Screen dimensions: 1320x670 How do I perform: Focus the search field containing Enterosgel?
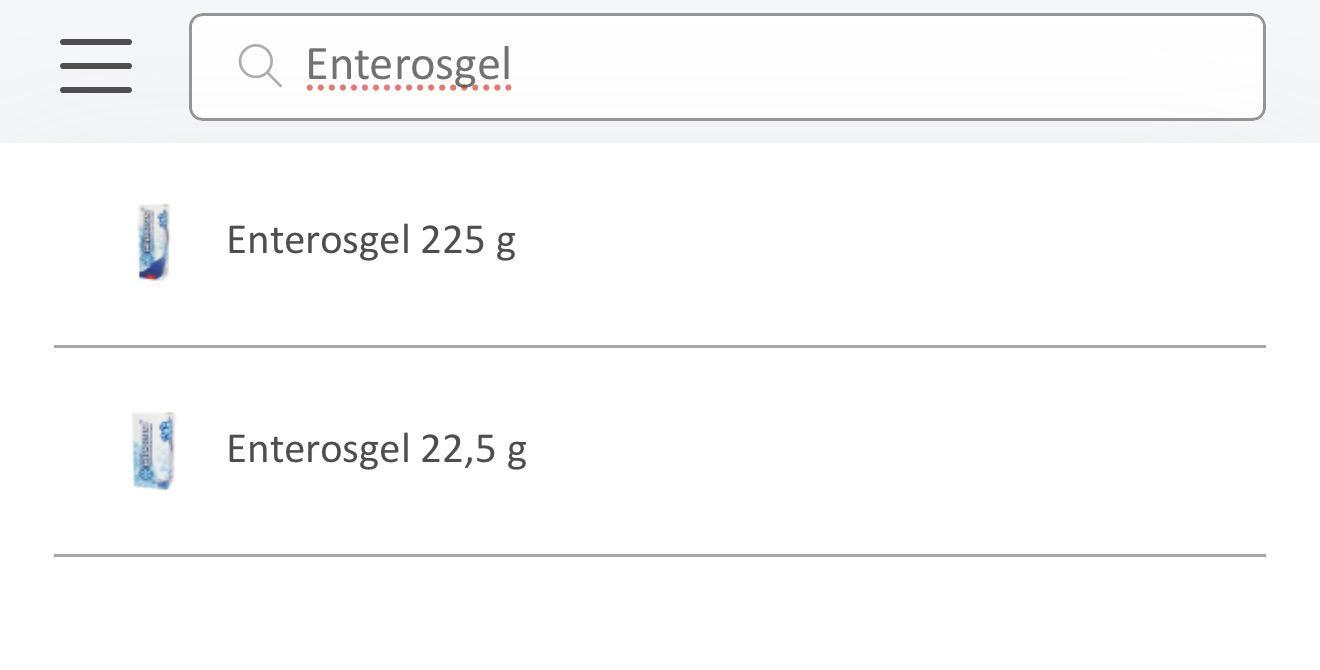point(727,67)
